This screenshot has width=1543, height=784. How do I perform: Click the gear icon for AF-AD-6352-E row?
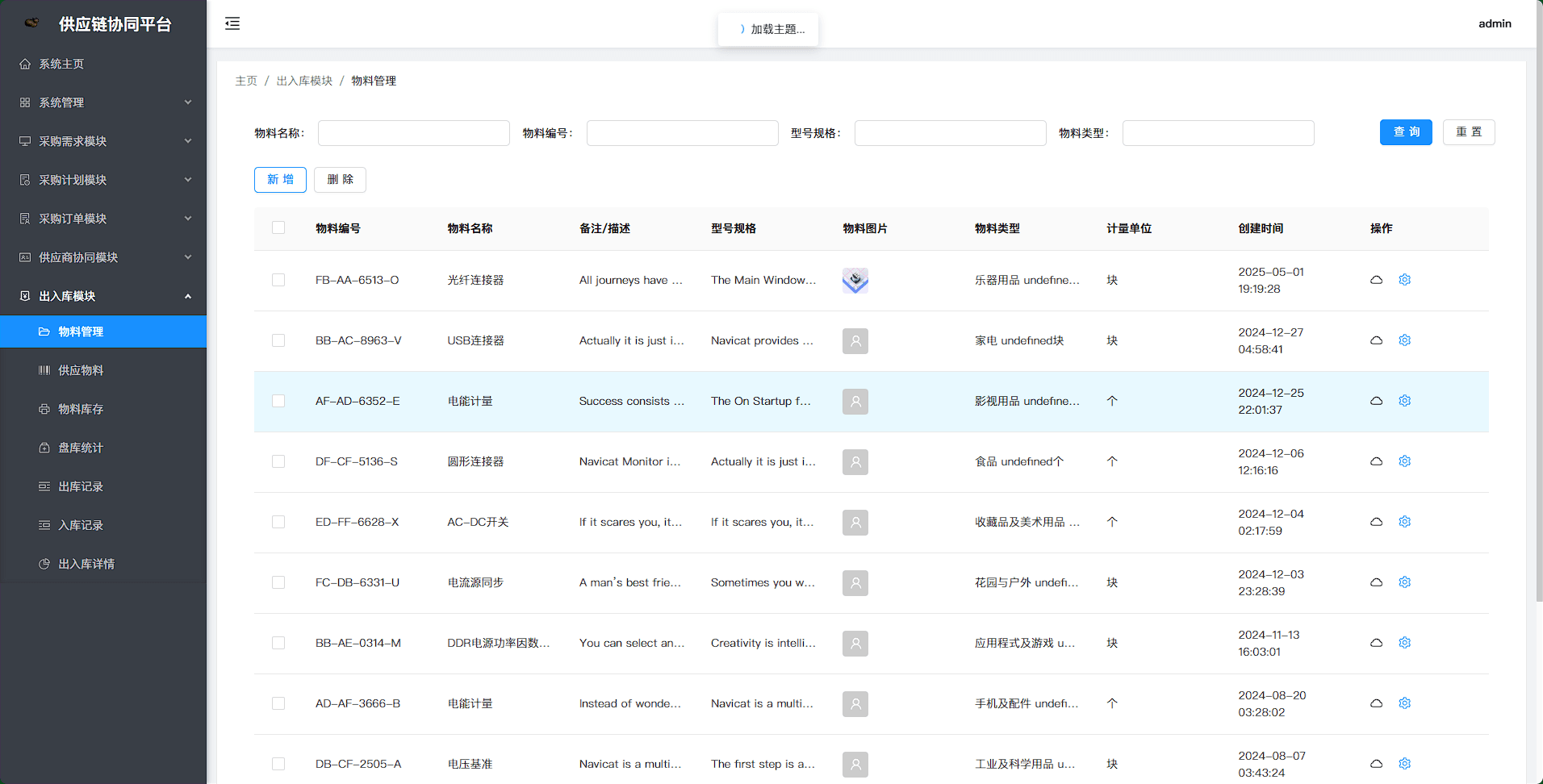tap(1404, 401)
